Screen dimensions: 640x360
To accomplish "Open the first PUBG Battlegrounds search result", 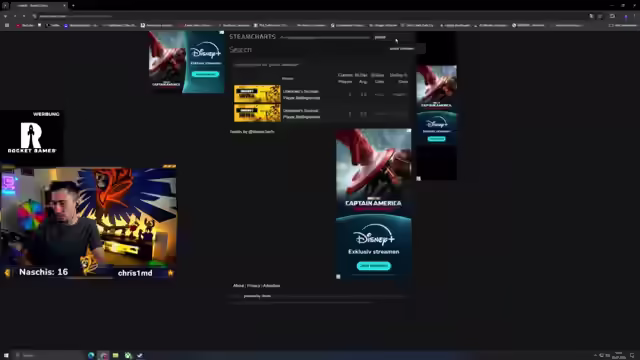I will (x=302, y=94).
